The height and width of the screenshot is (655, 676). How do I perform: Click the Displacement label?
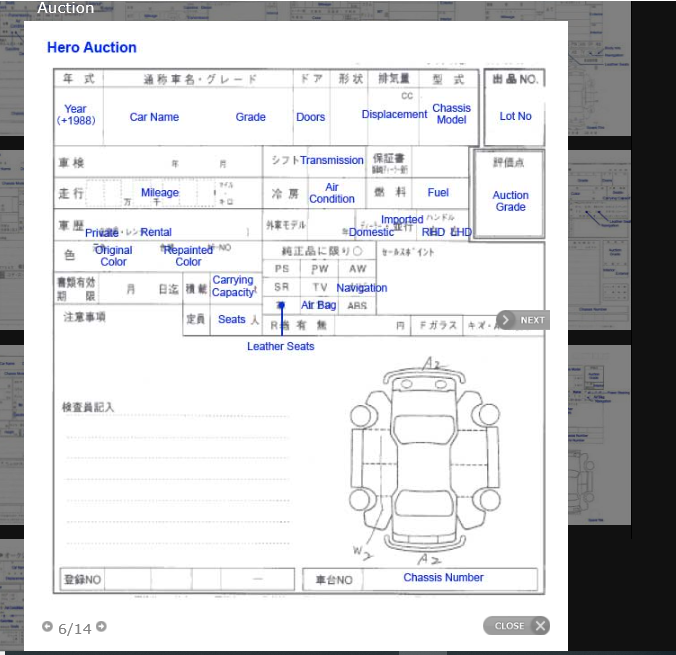click(394, 114)
